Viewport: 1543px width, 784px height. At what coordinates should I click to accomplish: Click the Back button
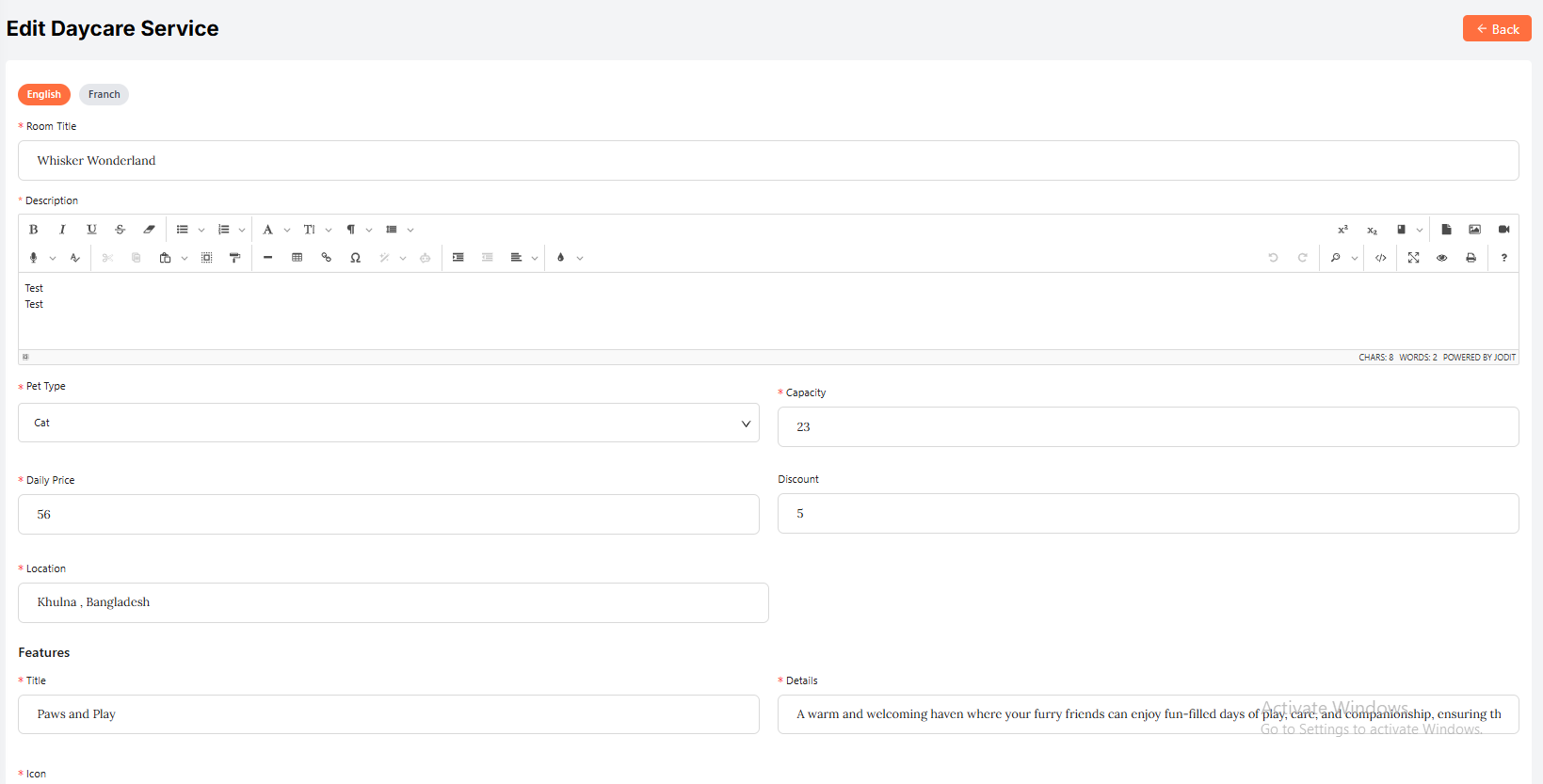(x=1496, y=29)
